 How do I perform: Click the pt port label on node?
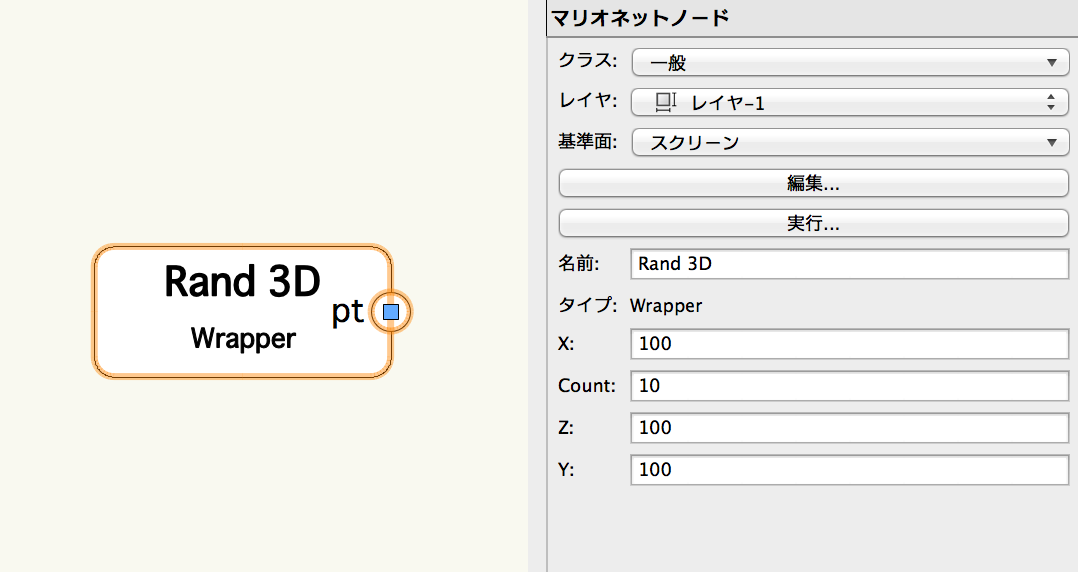coord(347,313)
